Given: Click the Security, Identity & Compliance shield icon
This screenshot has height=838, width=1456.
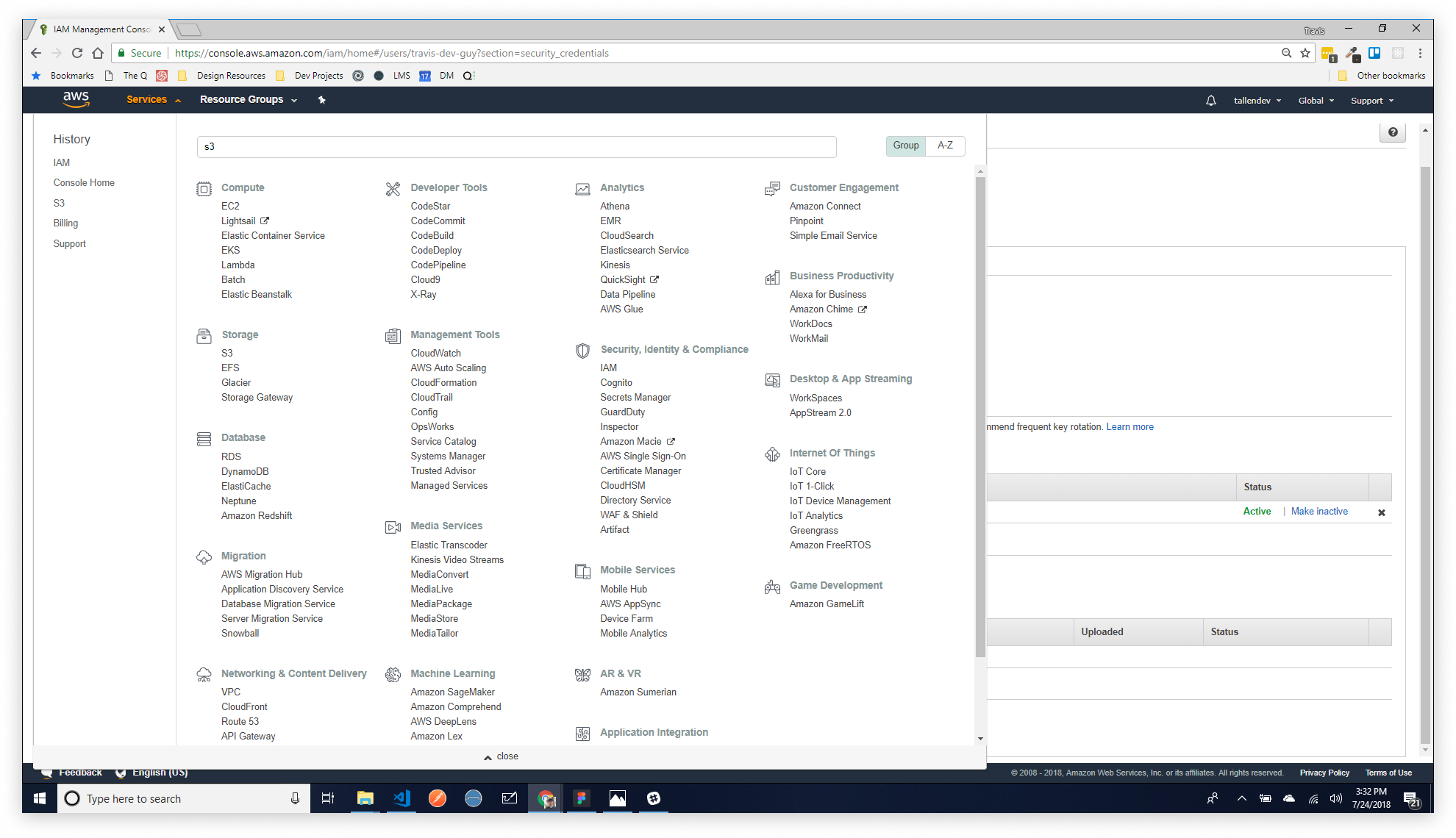Looking at the screenshot, I should click(x=582, y=351).
